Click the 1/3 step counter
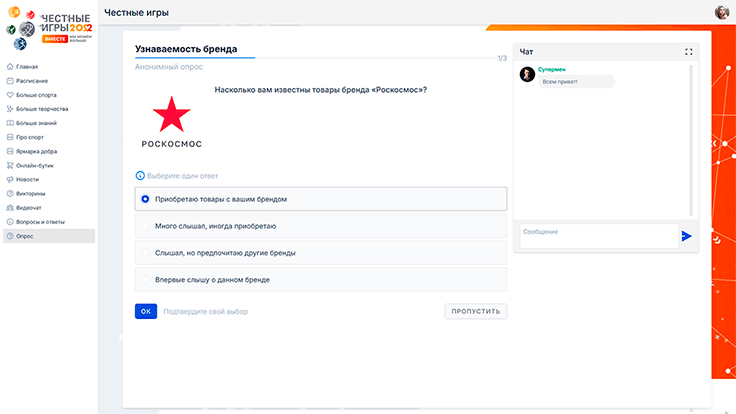This screenshot has width=736, height=414. (502, 58)
